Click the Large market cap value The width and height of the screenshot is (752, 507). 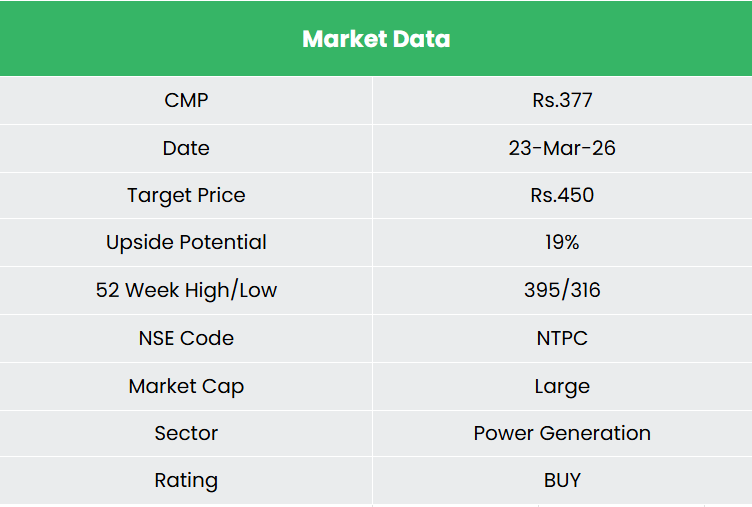(x=562, y=386)
